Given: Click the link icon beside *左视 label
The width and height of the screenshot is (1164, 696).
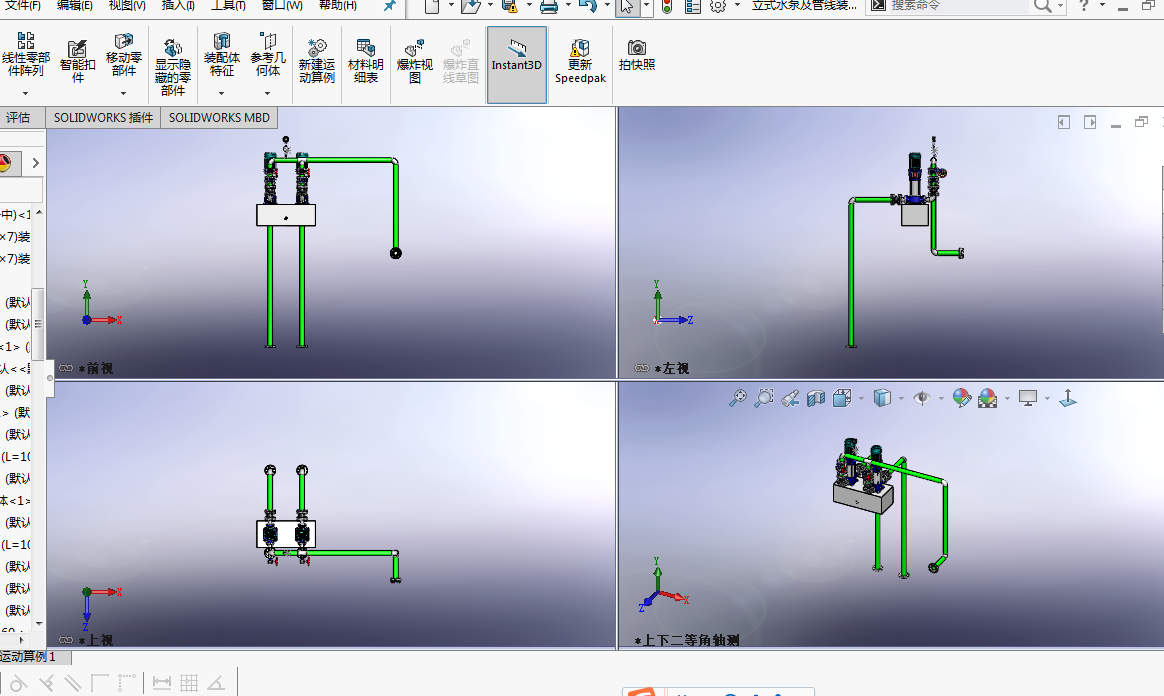Looking at the screenshot, I should (642, 368).
